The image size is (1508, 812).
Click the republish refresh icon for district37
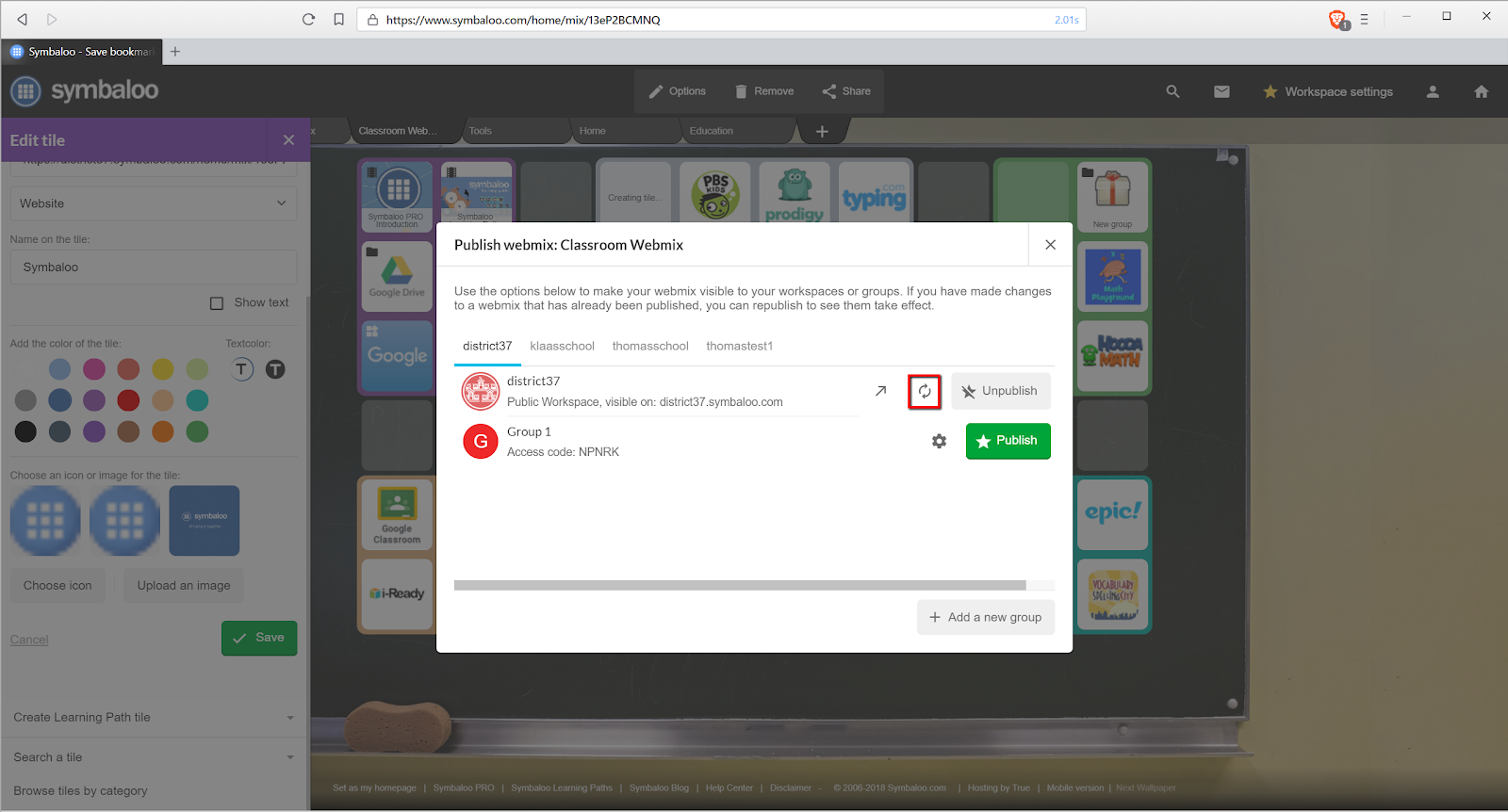(925, 391)
